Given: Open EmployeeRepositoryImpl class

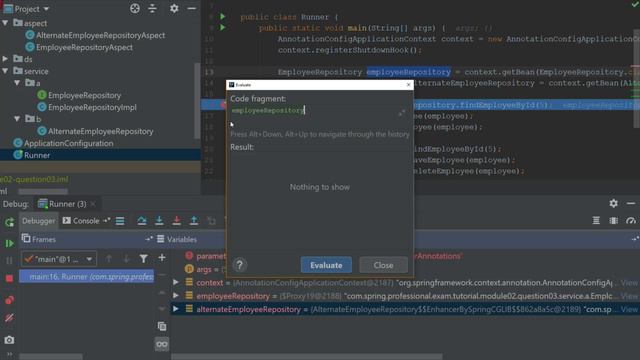Looking at the screenshot, I should click(92, 107).
